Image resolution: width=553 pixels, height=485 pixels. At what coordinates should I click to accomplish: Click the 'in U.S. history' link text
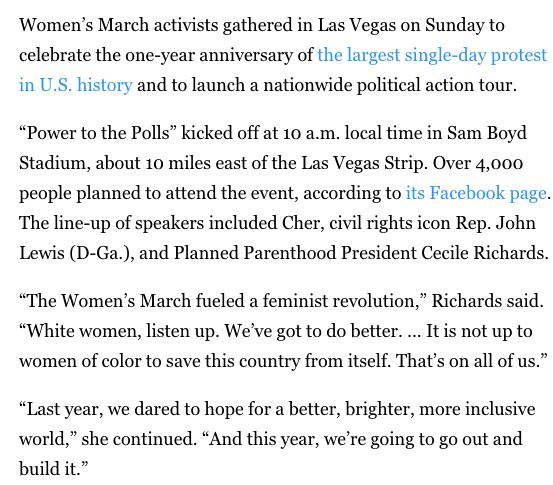(x=75, y=85)
